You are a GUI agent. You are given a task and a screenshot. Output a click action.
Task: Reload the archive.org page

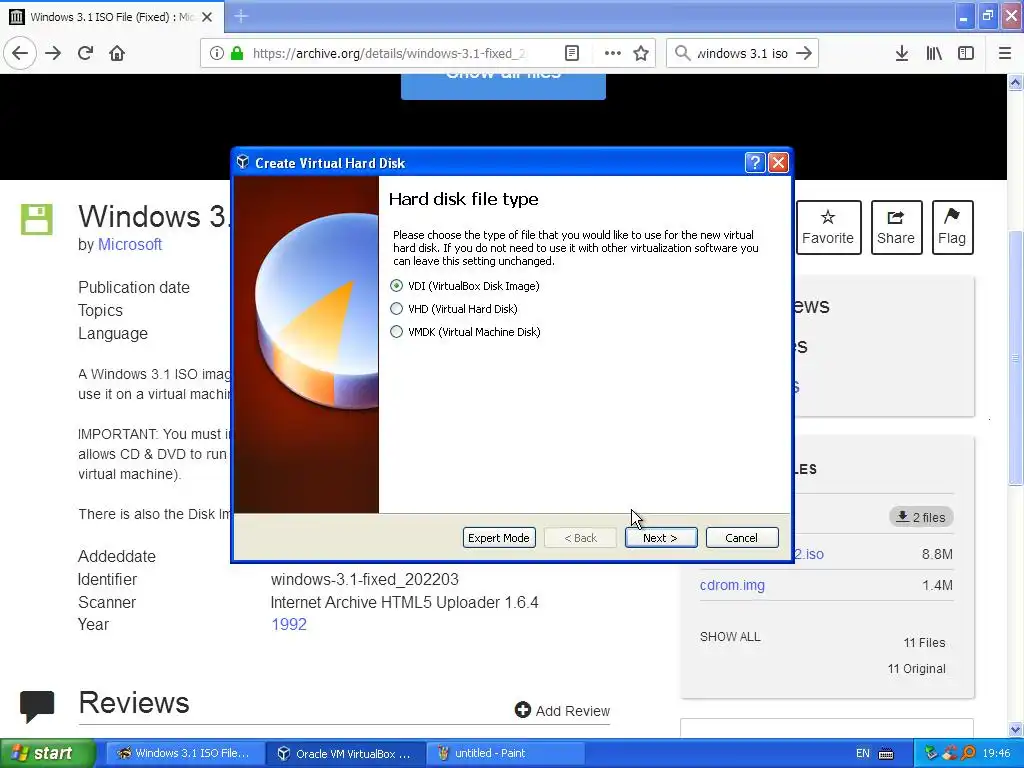[85, 53]
